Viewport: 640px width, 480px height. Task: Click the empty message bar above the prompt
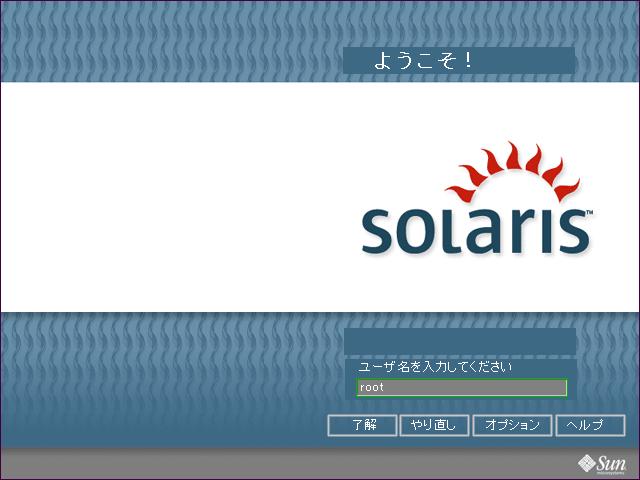pos(458,341)
